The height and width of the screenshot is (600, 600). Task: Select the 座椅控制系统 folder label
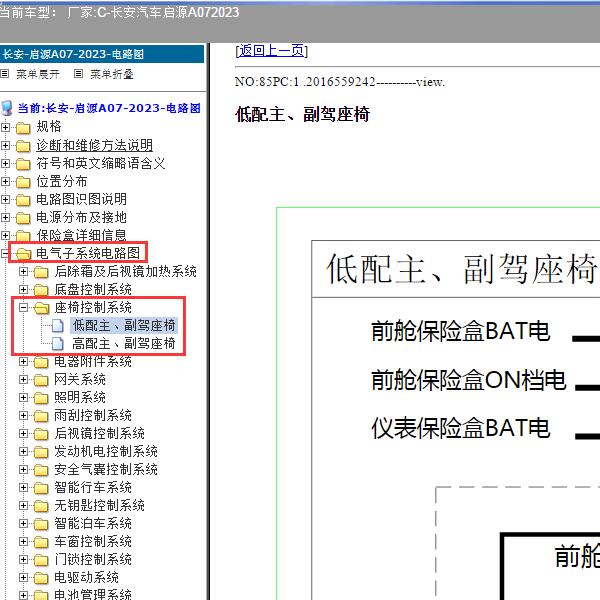(x=93, y=307)
